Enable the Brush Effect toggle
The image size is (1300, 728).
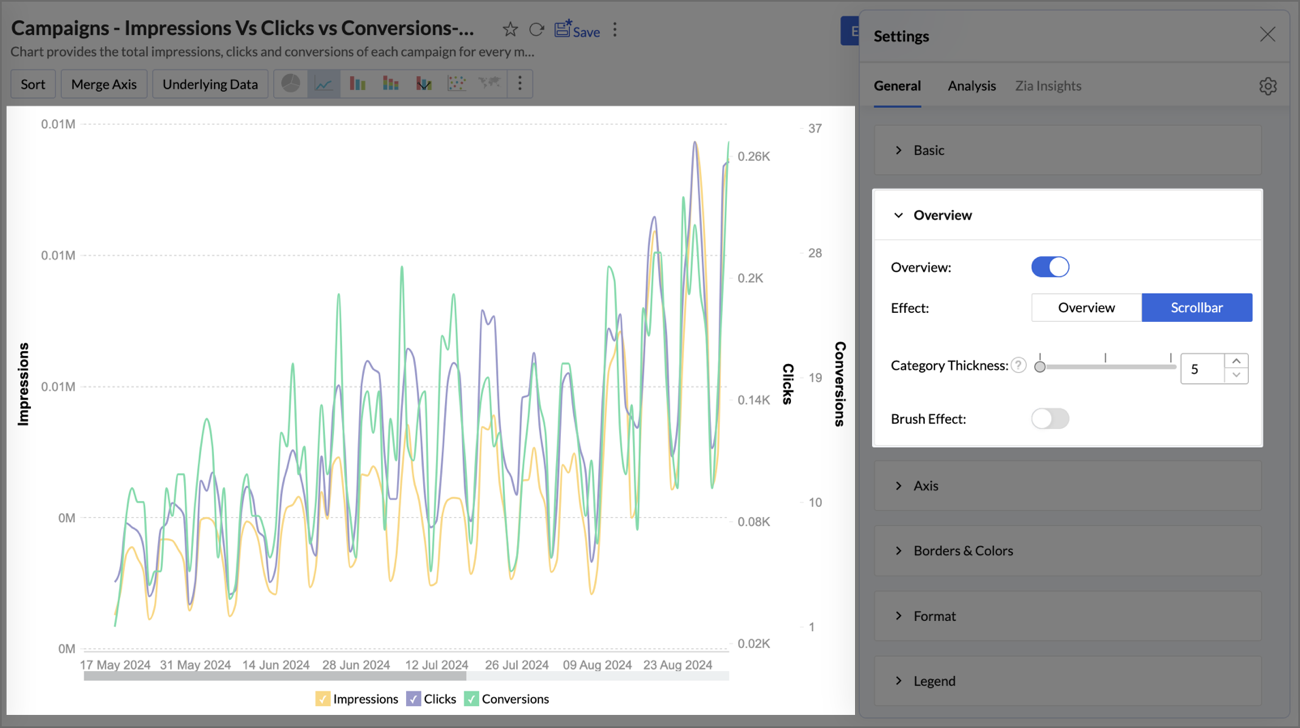(x=1050, y=419)
